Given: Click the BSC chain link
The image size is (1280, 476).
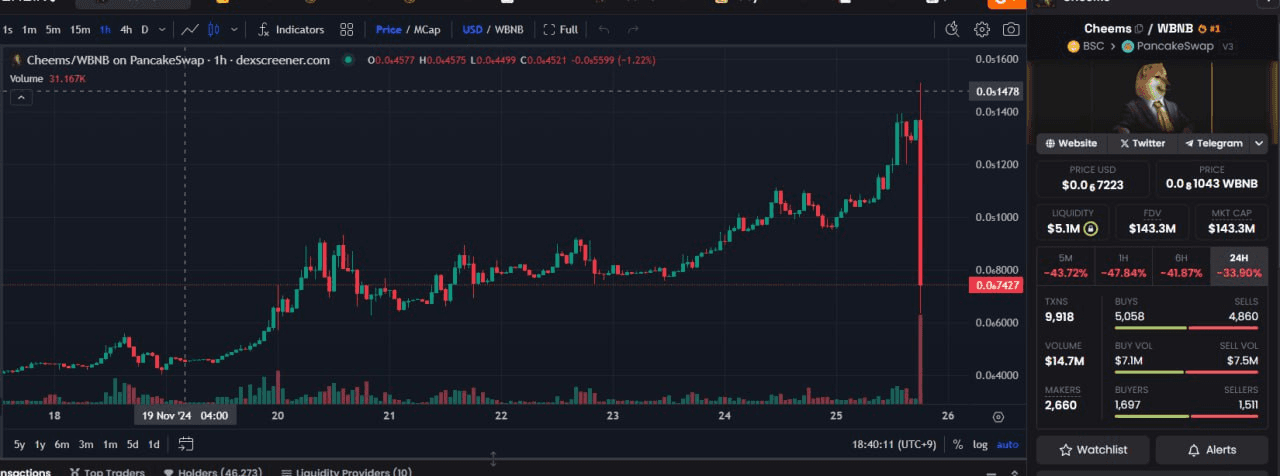Looking at the screenshot, I should point(1085,46).
